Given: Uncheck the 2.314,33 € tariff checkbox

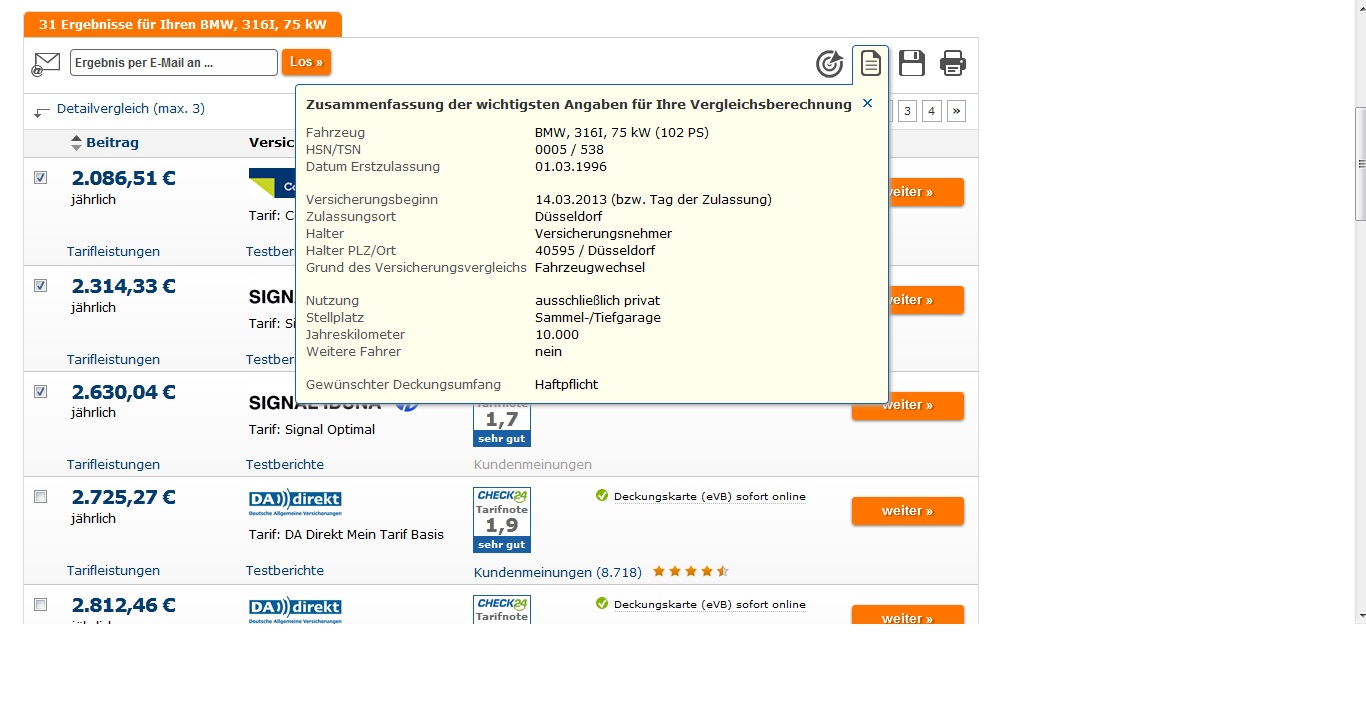Looking at the screenshot, I should point(41,286).
